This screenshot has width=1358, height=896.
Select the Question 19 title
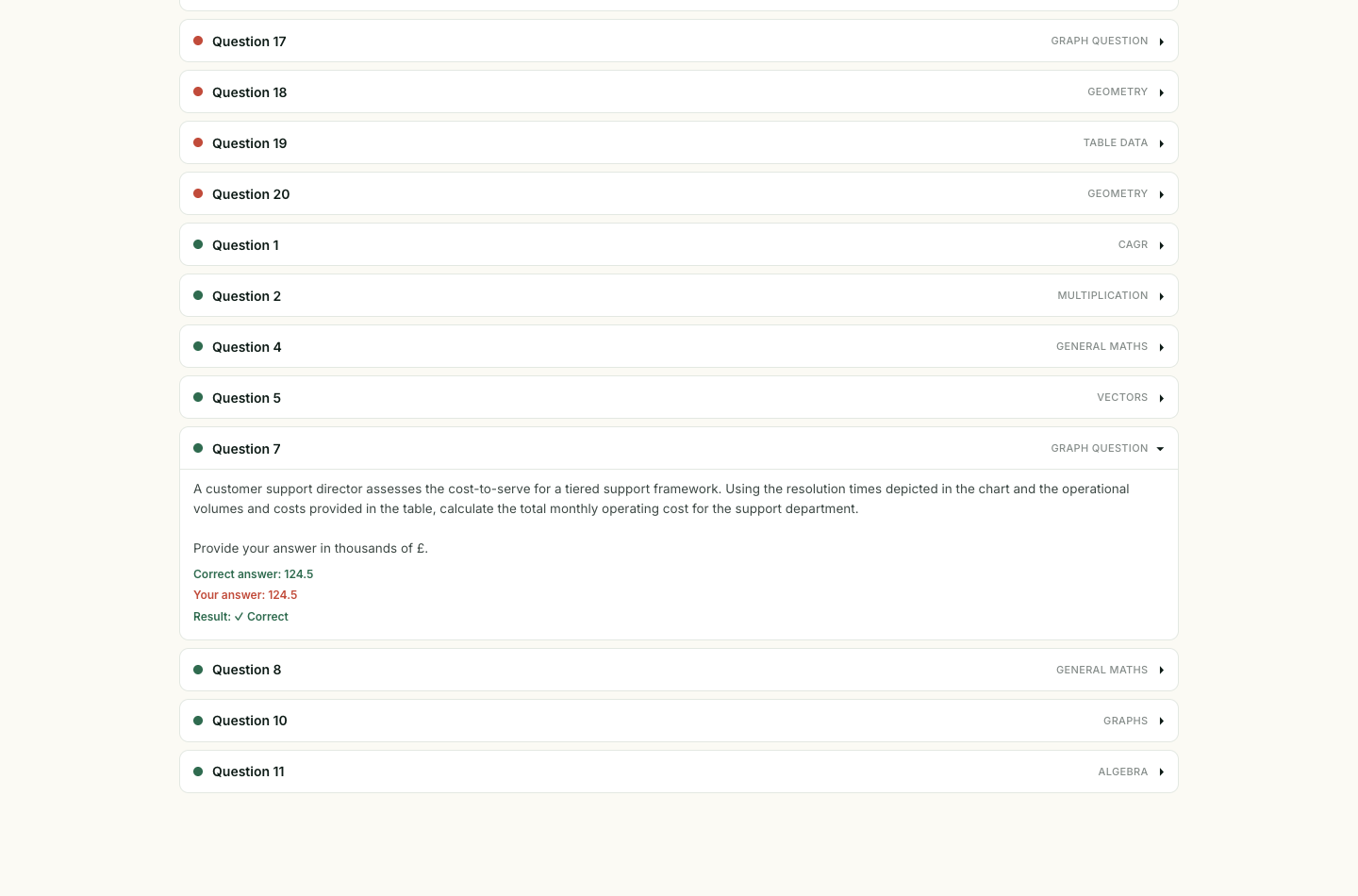(x=249, y=143)
